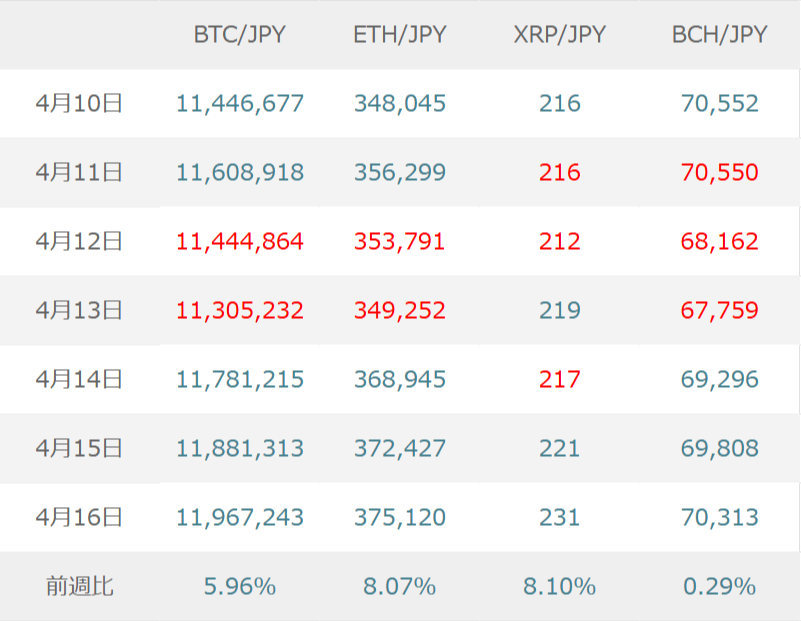Select BTC weekly change 5.96%

tap(240, 587)
